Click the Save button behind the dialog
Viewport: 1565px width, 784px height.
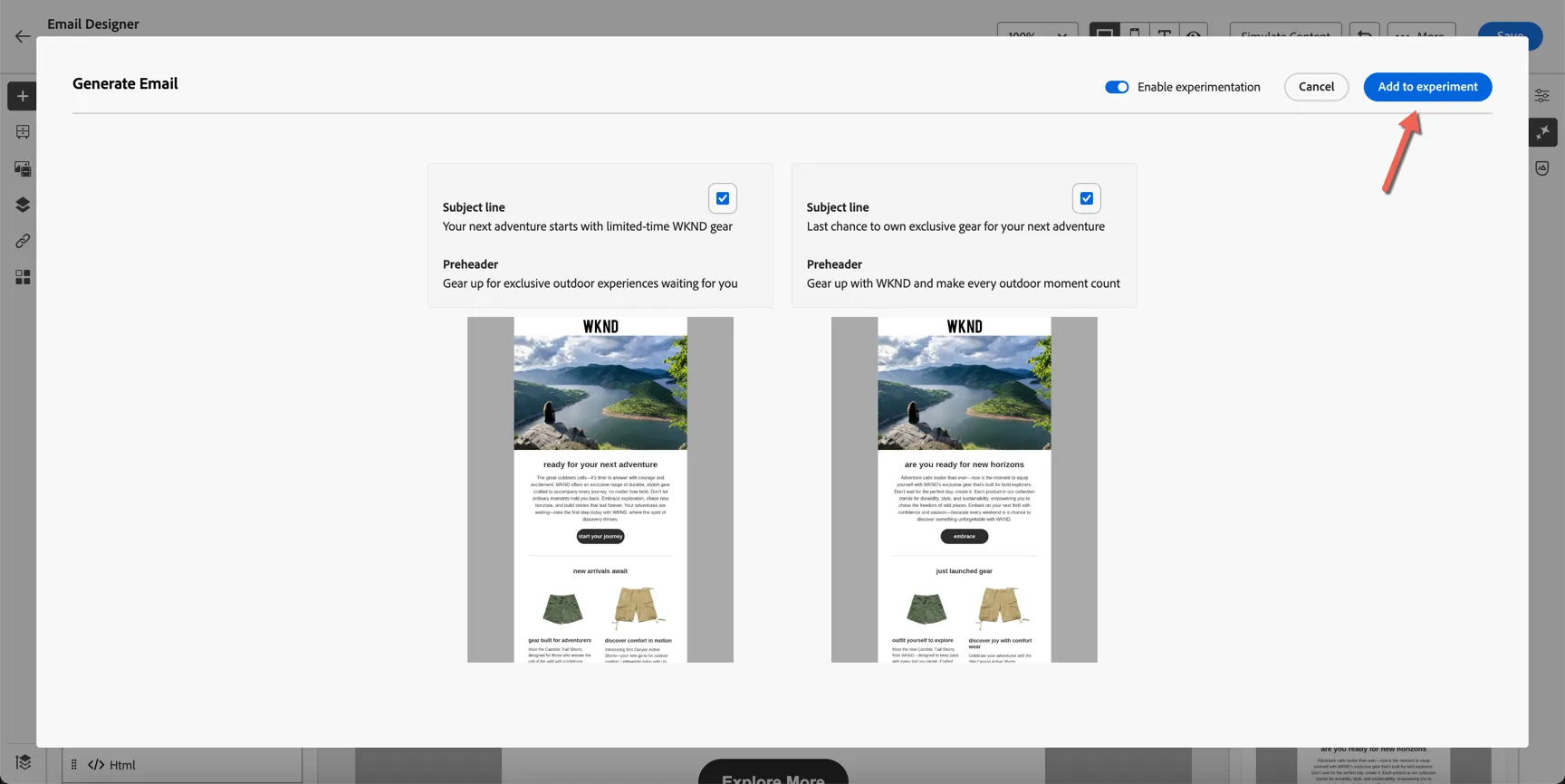(x=1510, y=34)
